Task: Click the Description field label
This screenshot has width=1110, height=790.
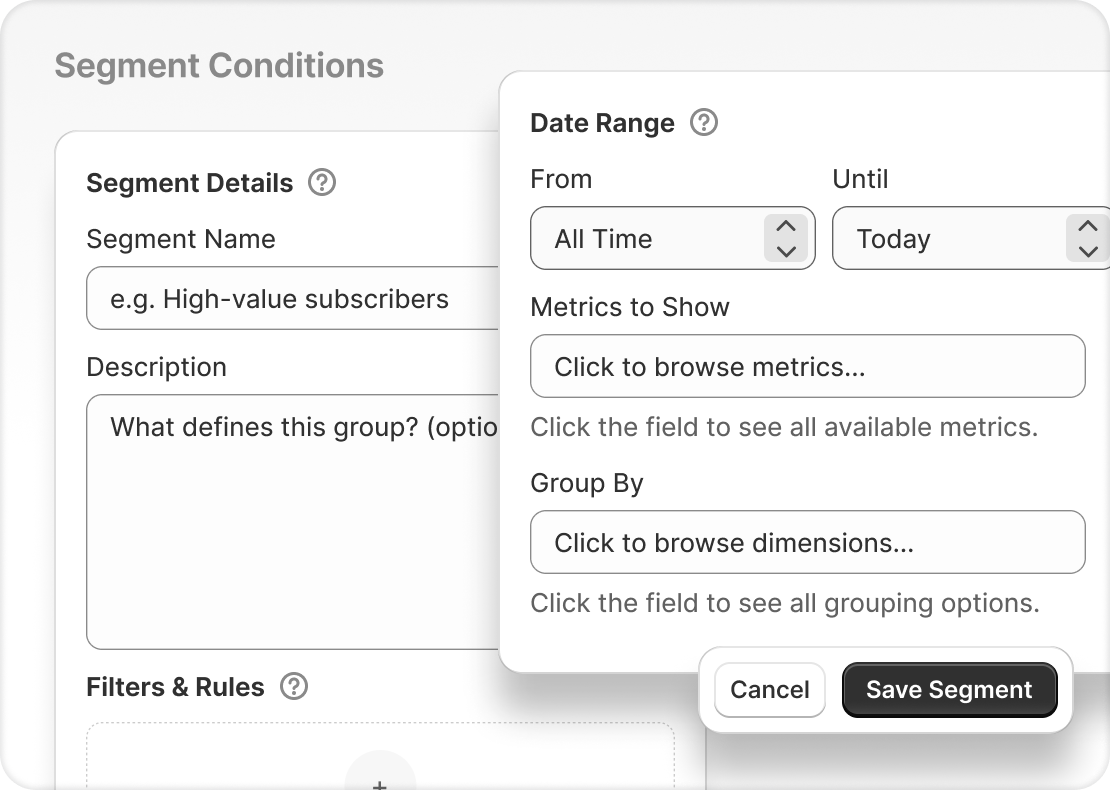Action: coord(157,367)
